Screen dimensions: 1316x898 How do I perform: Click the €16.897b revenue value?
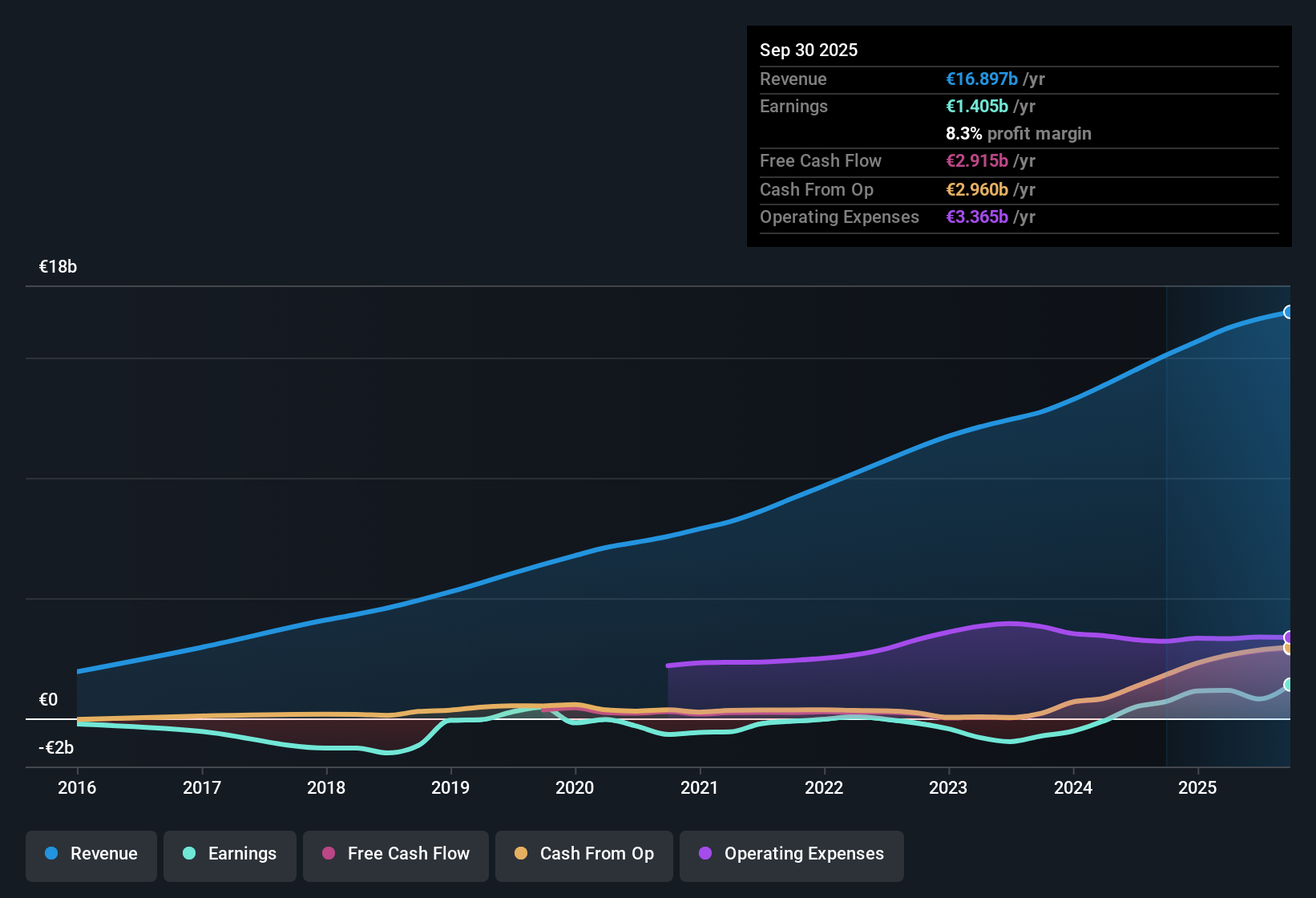(981, 79)
